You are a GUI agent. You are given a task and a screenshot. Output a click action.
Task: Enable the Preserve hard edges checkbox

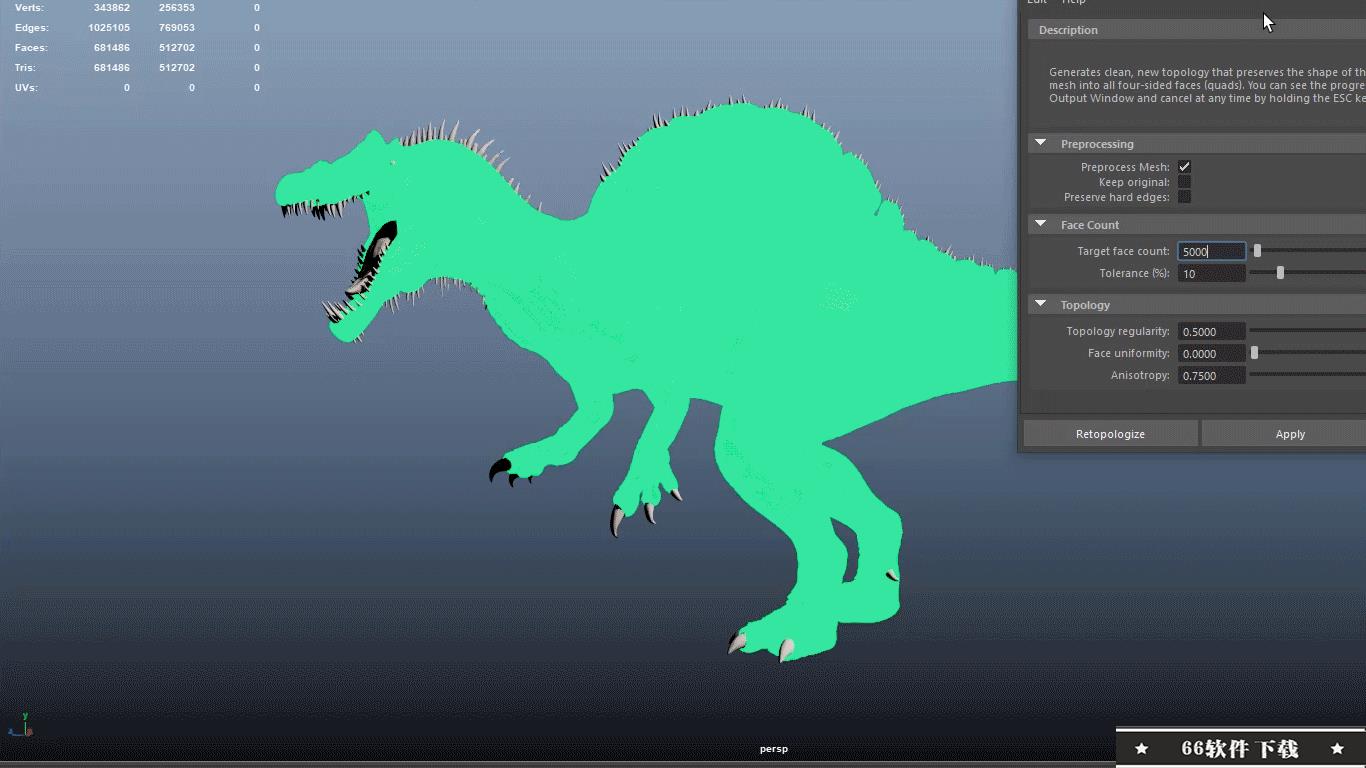tap(1184, 197)
